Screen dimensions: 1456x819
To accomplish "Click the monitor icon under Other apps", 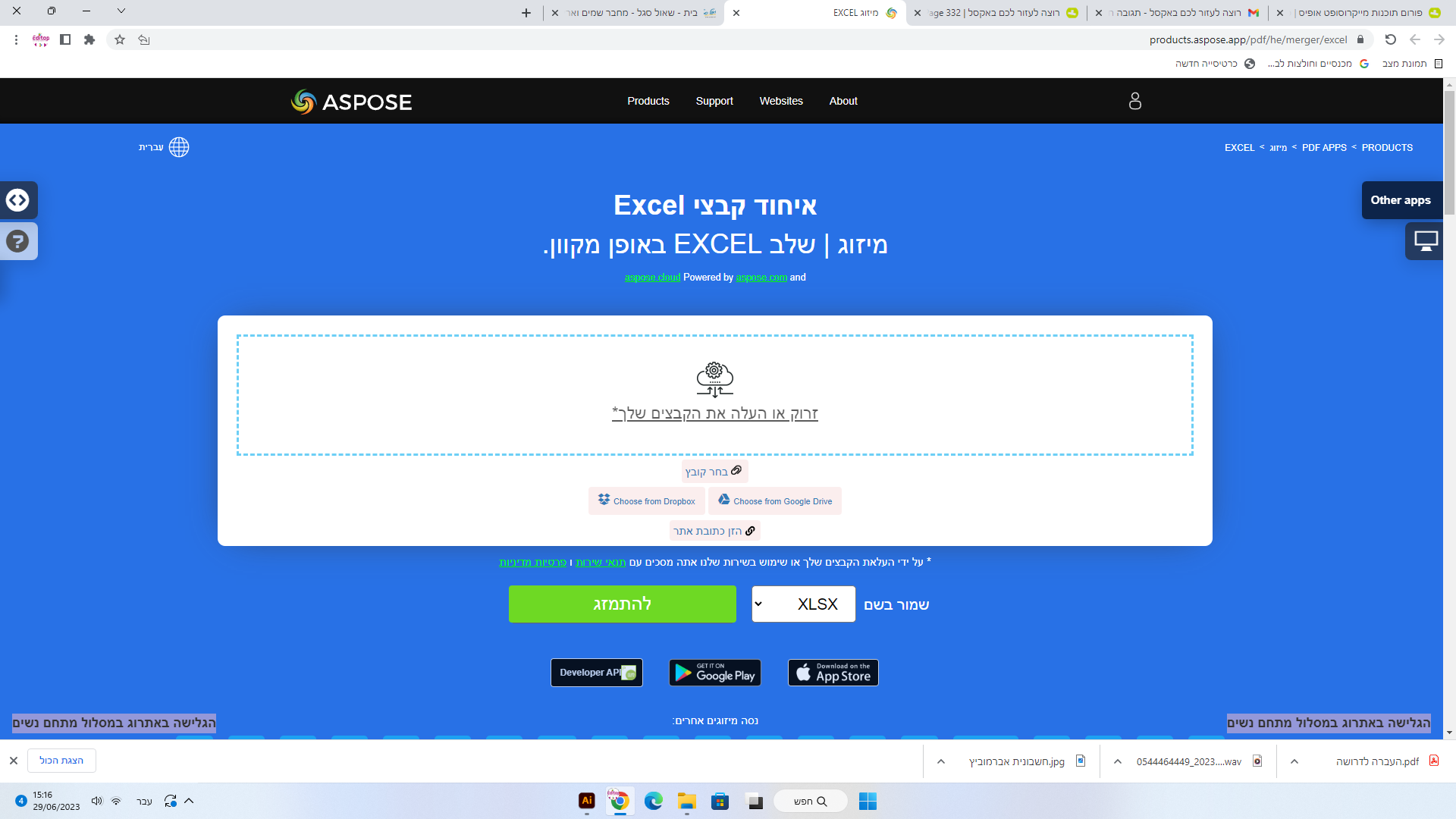I will [1426, 241].
